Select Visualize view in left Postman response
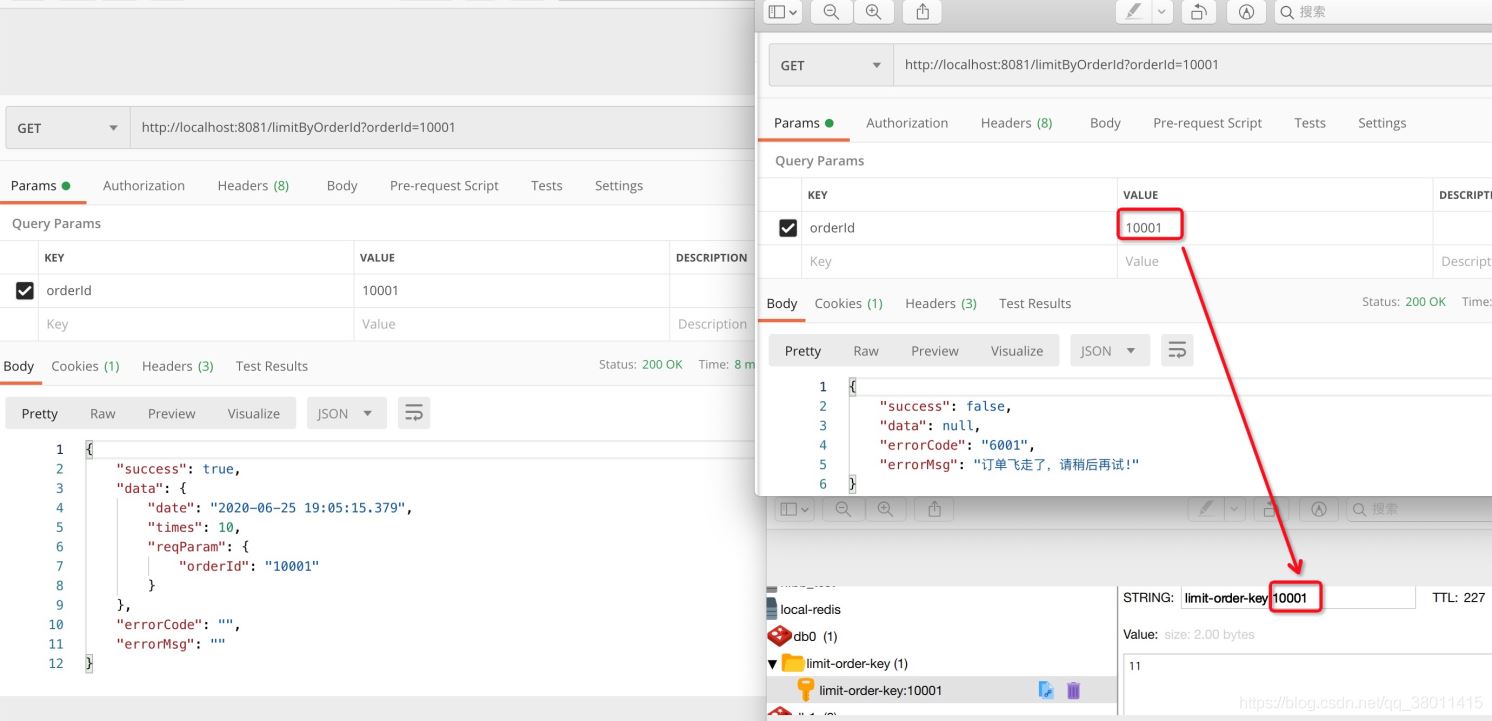1492x721 pixels. click(x=254, y=413)
